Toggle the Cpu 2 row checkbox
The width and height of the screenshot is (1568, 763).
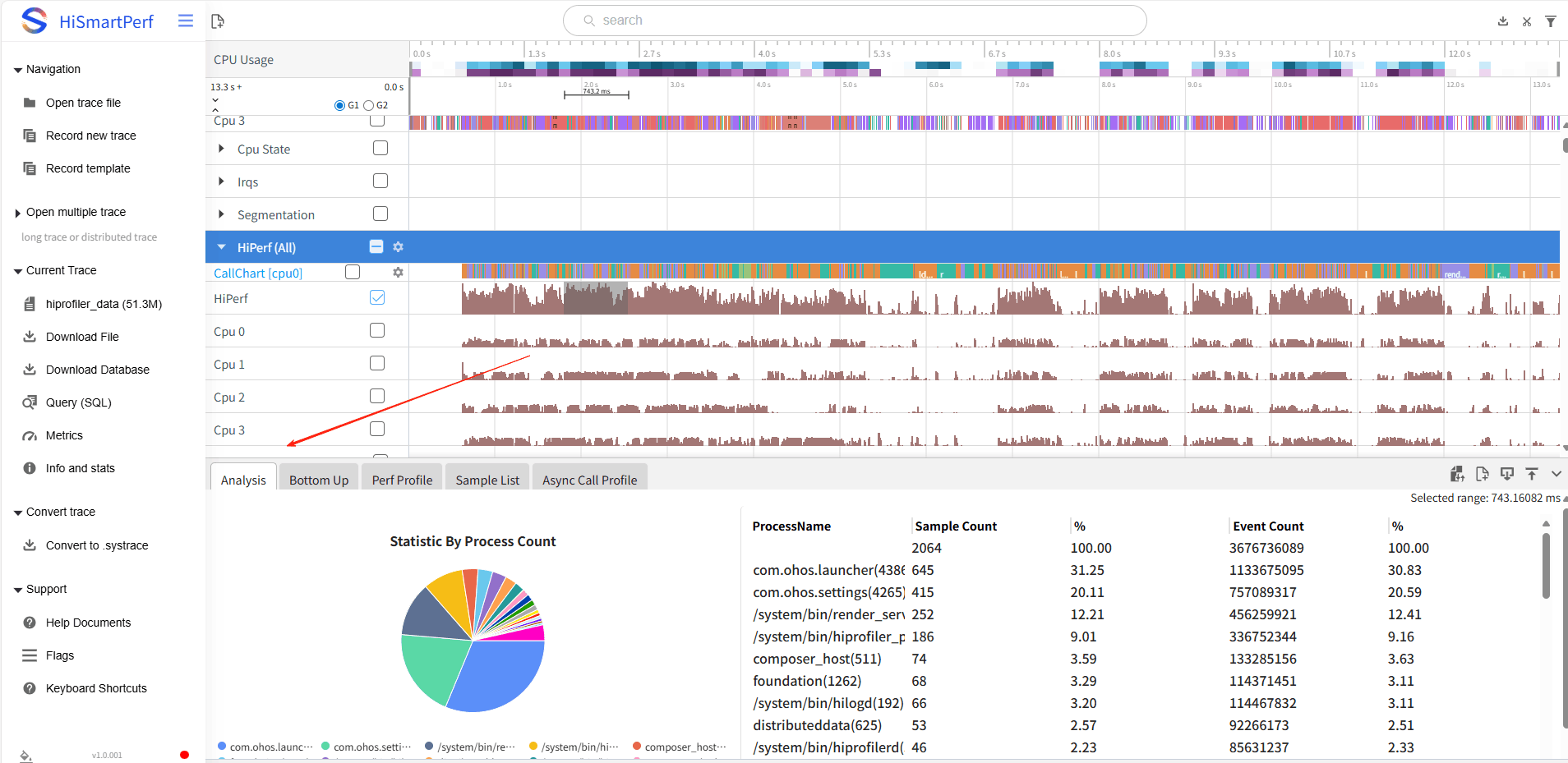pos(377,396)
